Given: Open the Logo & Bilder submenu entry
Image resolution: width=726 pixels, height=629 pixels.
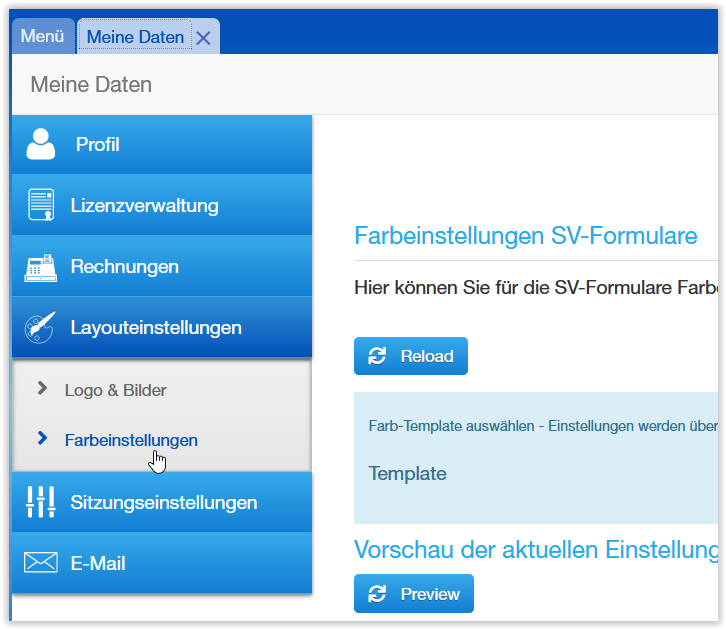Looking at the screenshot, I should [115, 389].
